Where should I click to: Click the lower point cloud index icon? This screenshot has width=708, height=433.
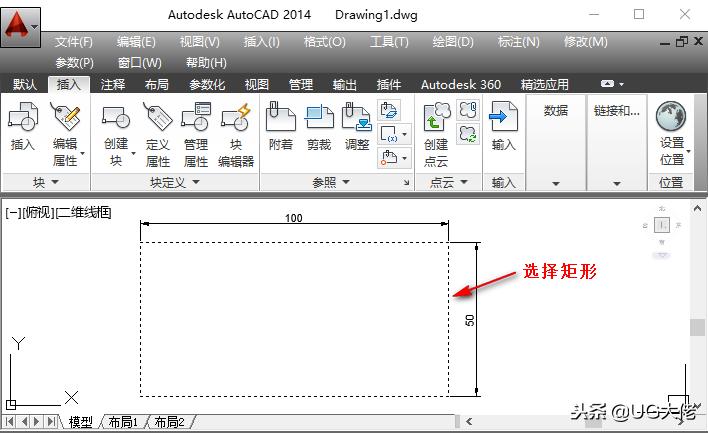(468, 134)
